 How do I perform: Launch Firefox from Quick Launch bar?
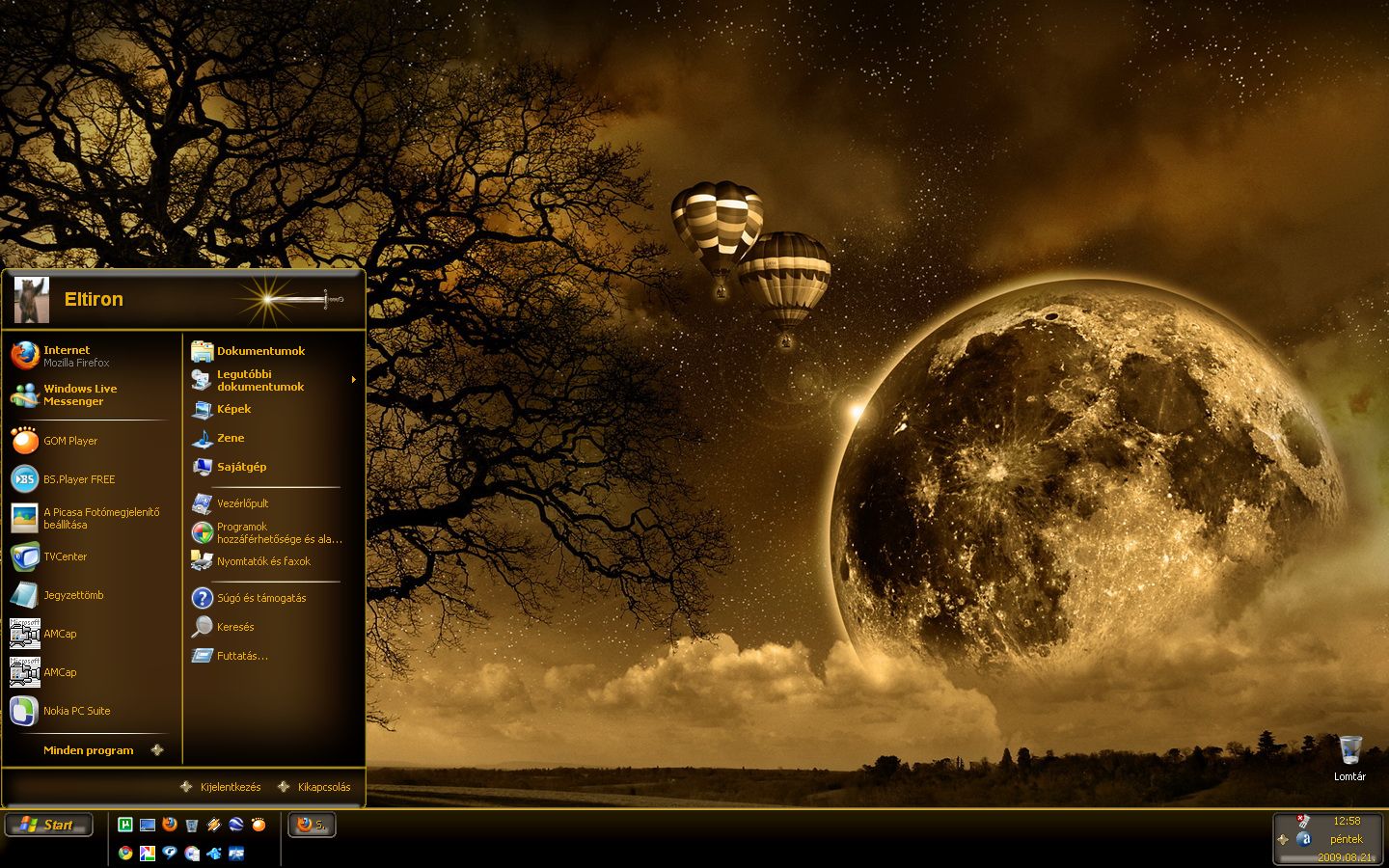click(170, 825)
